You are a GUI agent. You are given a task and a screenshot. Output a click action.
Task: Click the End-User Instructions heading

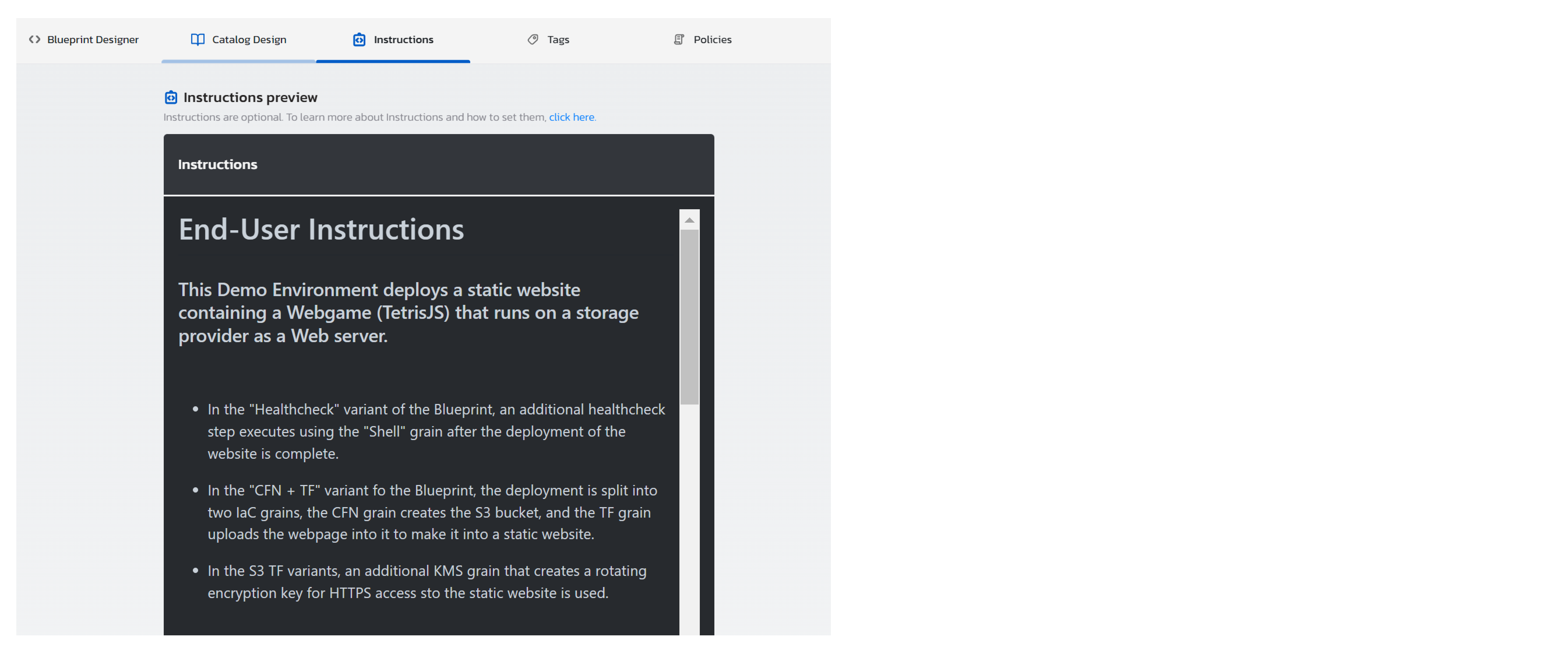coord(321,230)
